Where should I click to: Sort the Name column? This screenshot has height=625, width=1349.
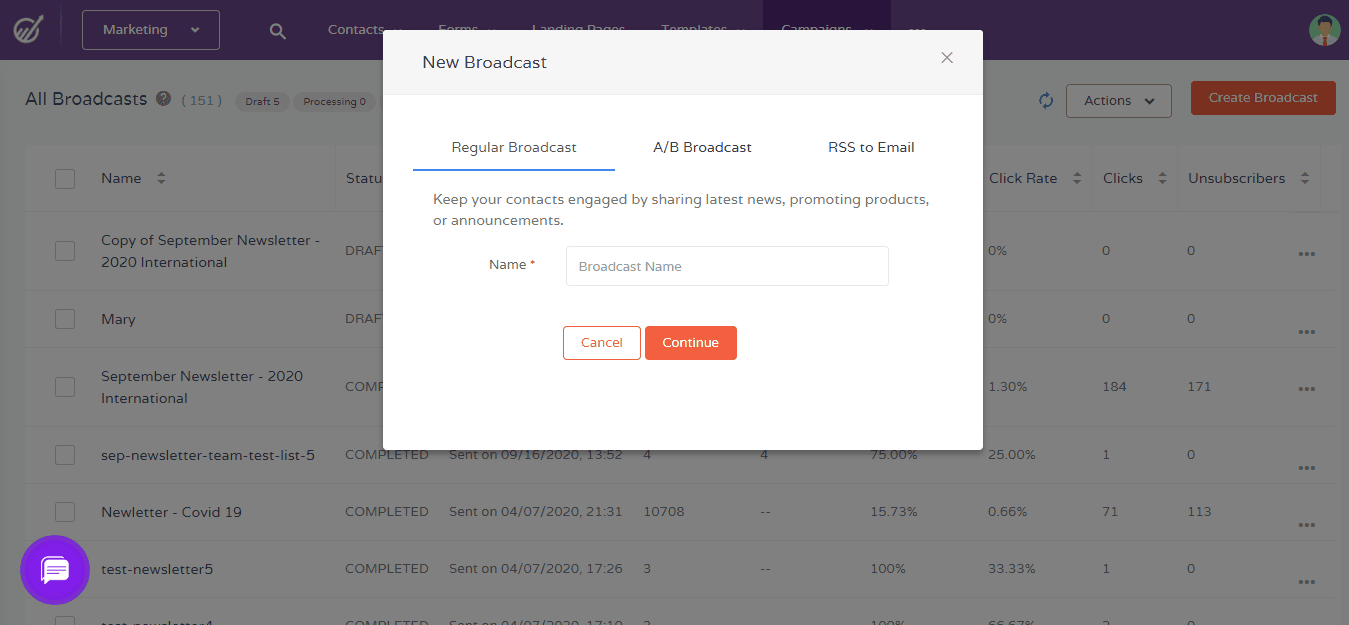click(x=160, y=177)
